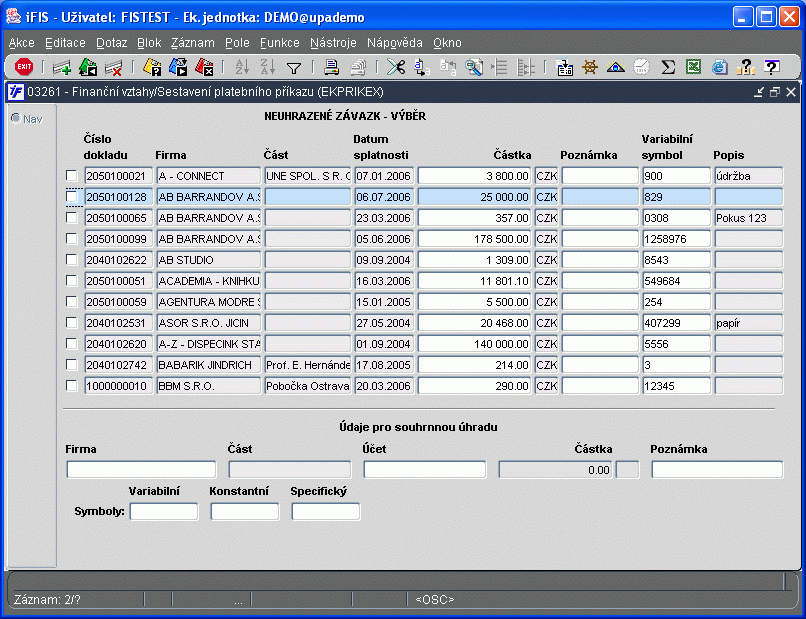Click the context help question icon
806x619 pixels.
tap(772, 67)
